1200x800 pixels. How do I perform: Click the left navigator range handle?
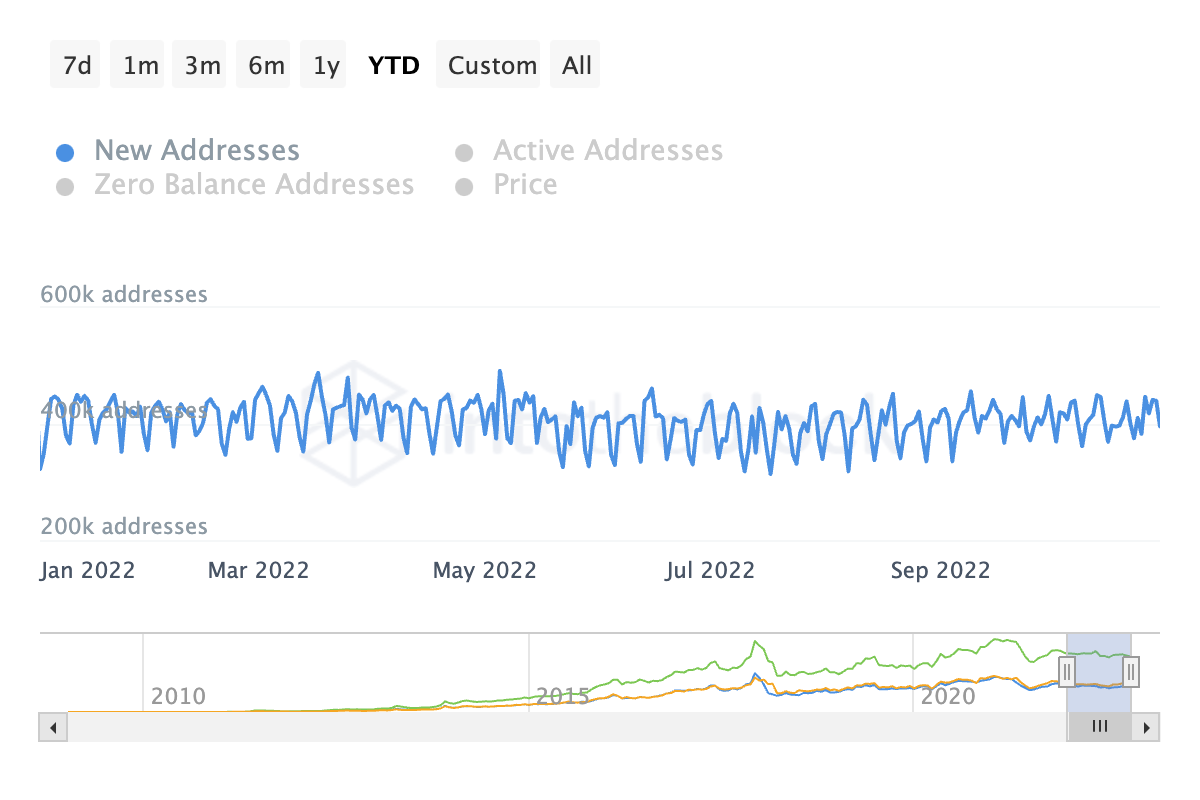tap(1067, 671)
